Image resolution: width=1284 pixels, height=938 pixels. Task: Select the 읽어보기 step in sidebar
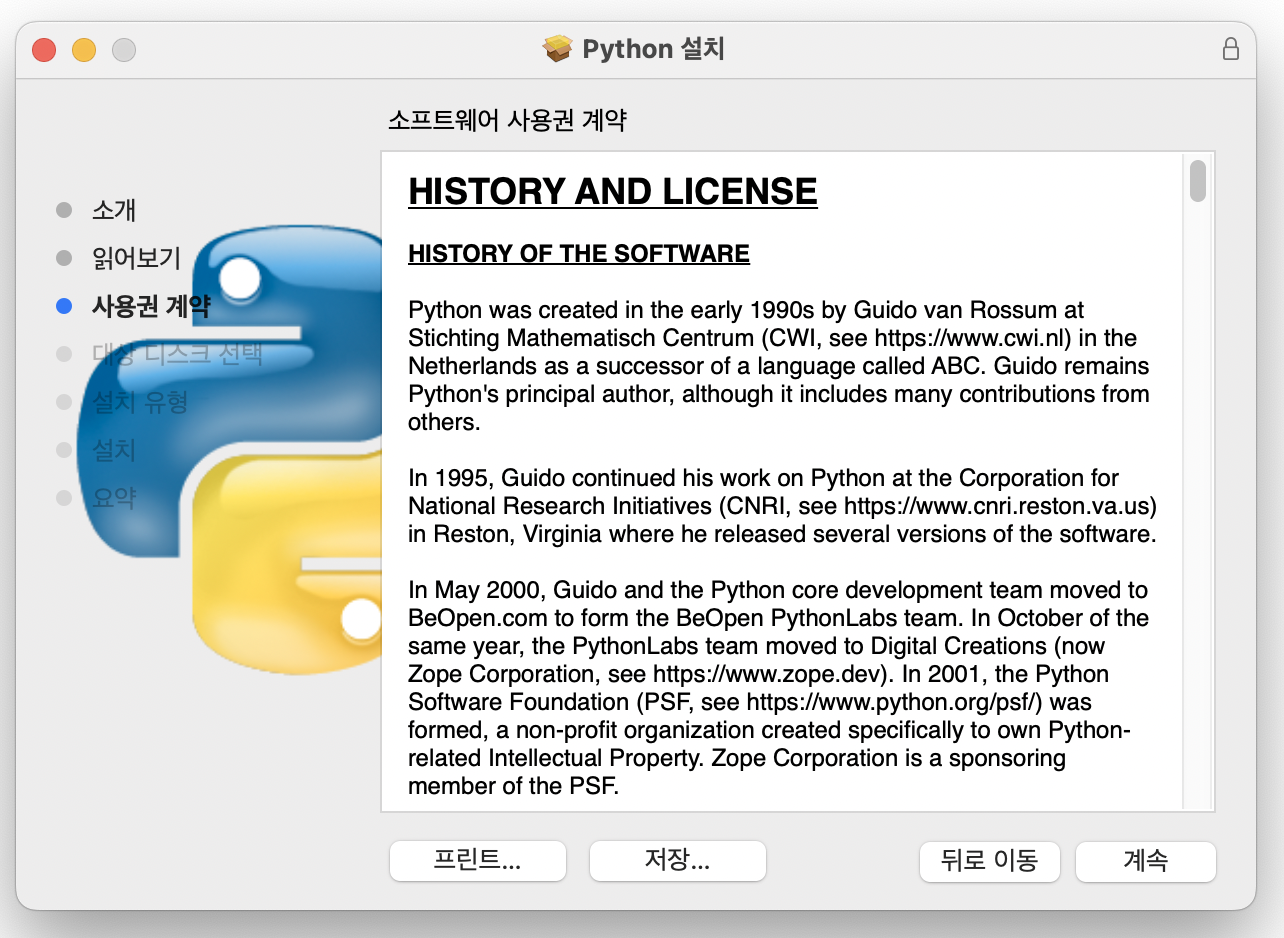click(136, 258)
